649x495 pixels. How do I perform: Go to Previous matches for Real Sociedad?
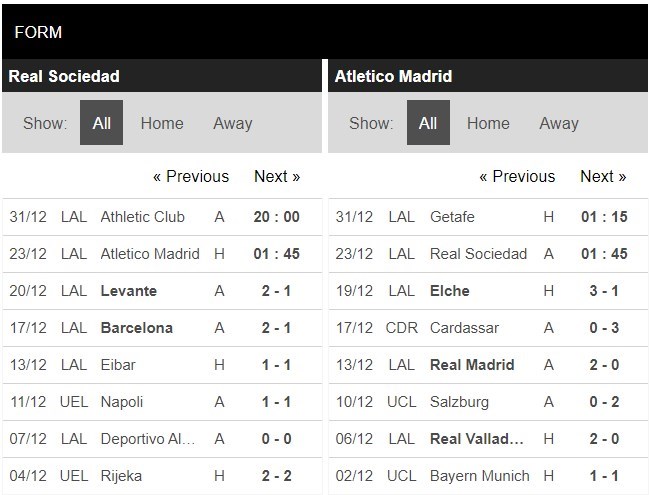coord(191,176)
